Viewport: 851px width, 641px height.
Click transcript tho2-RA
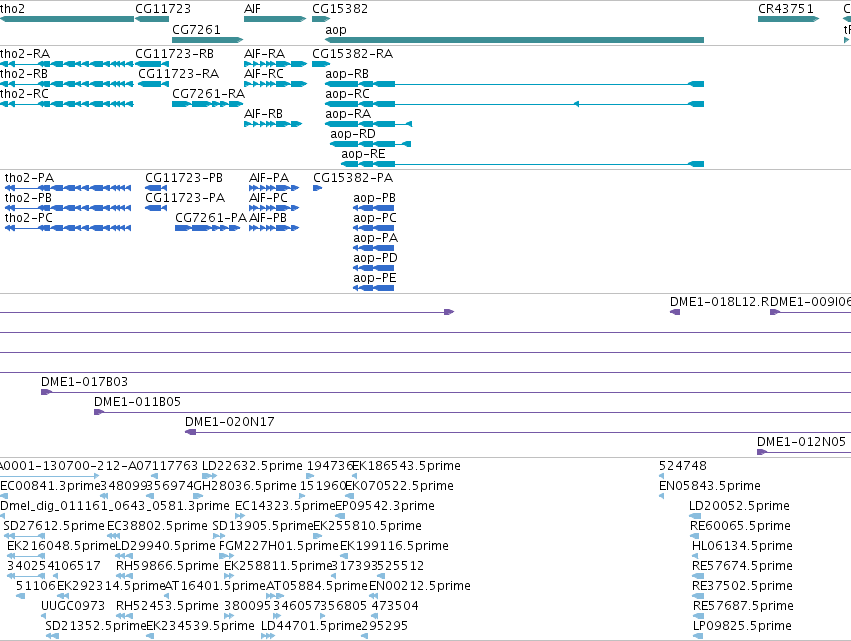click(x=67, y=64)
